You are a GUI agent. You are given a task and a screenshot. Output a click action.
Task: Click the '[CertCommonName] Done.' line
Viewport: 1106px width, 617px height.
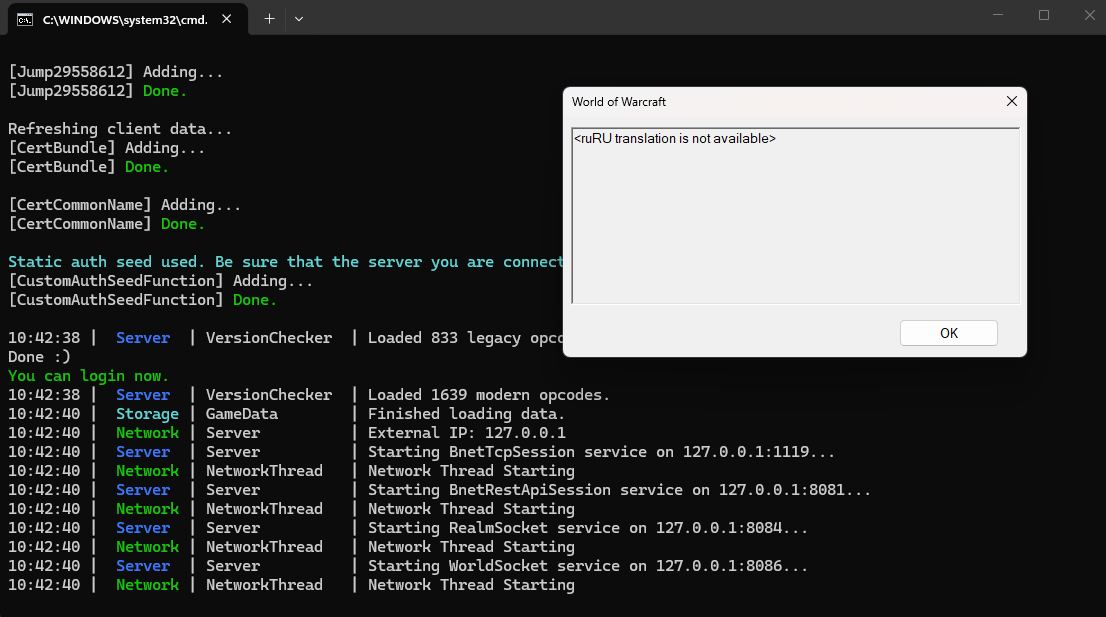107,224
